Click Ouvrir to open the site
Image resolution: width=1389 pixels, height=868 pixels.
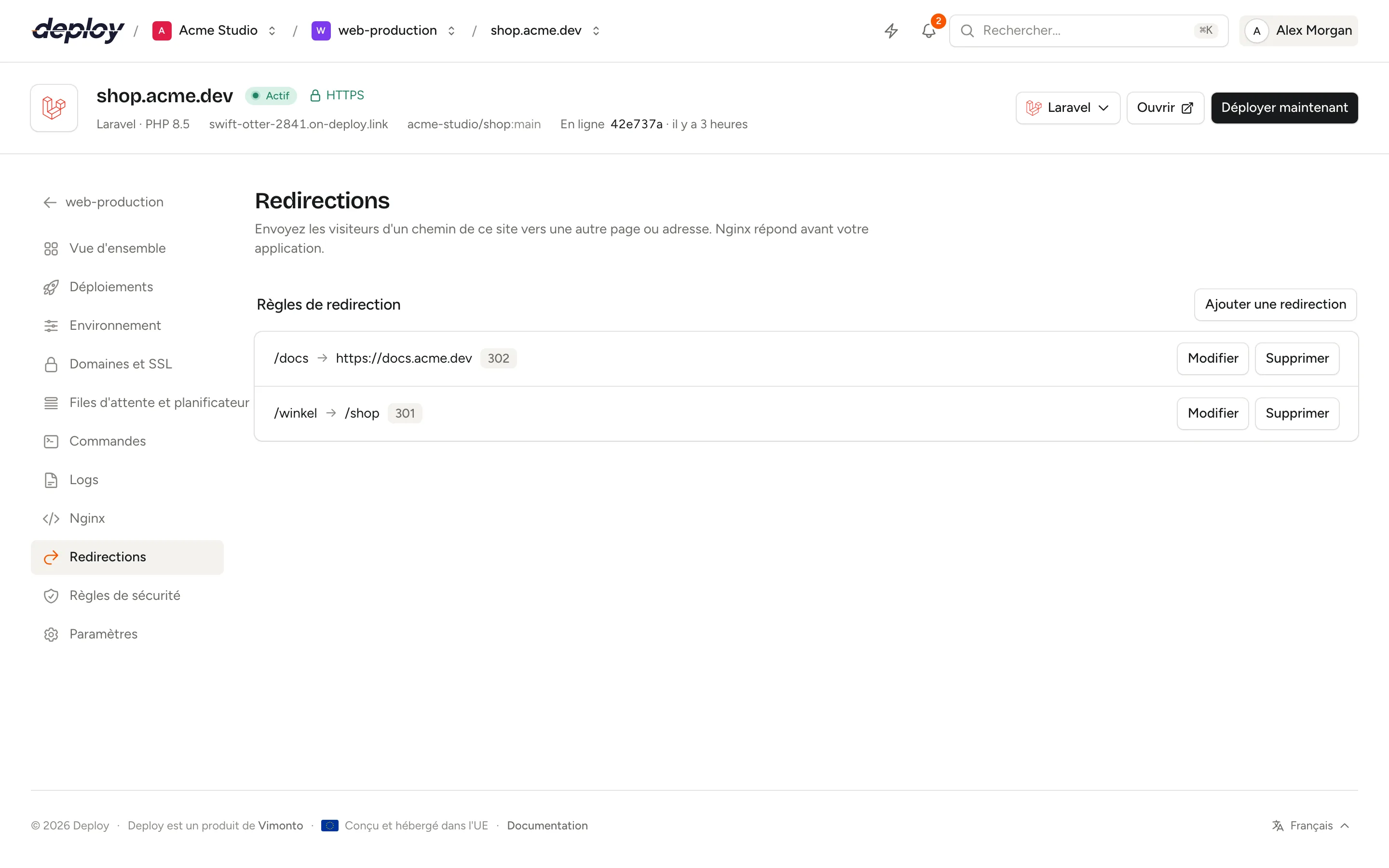(x=1165, y=108)
